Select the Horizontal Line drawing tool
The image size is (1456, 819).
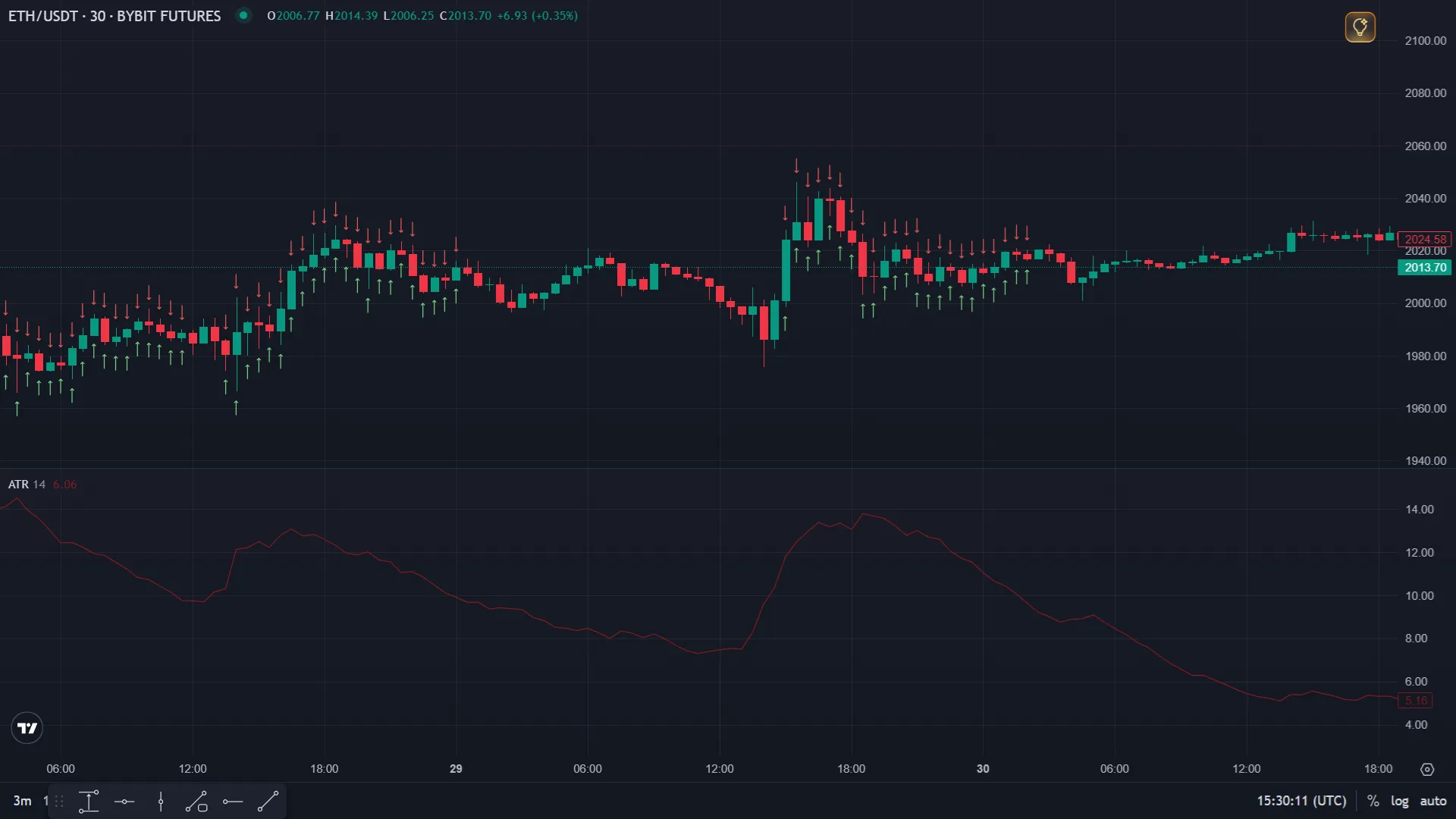[124, 802]
